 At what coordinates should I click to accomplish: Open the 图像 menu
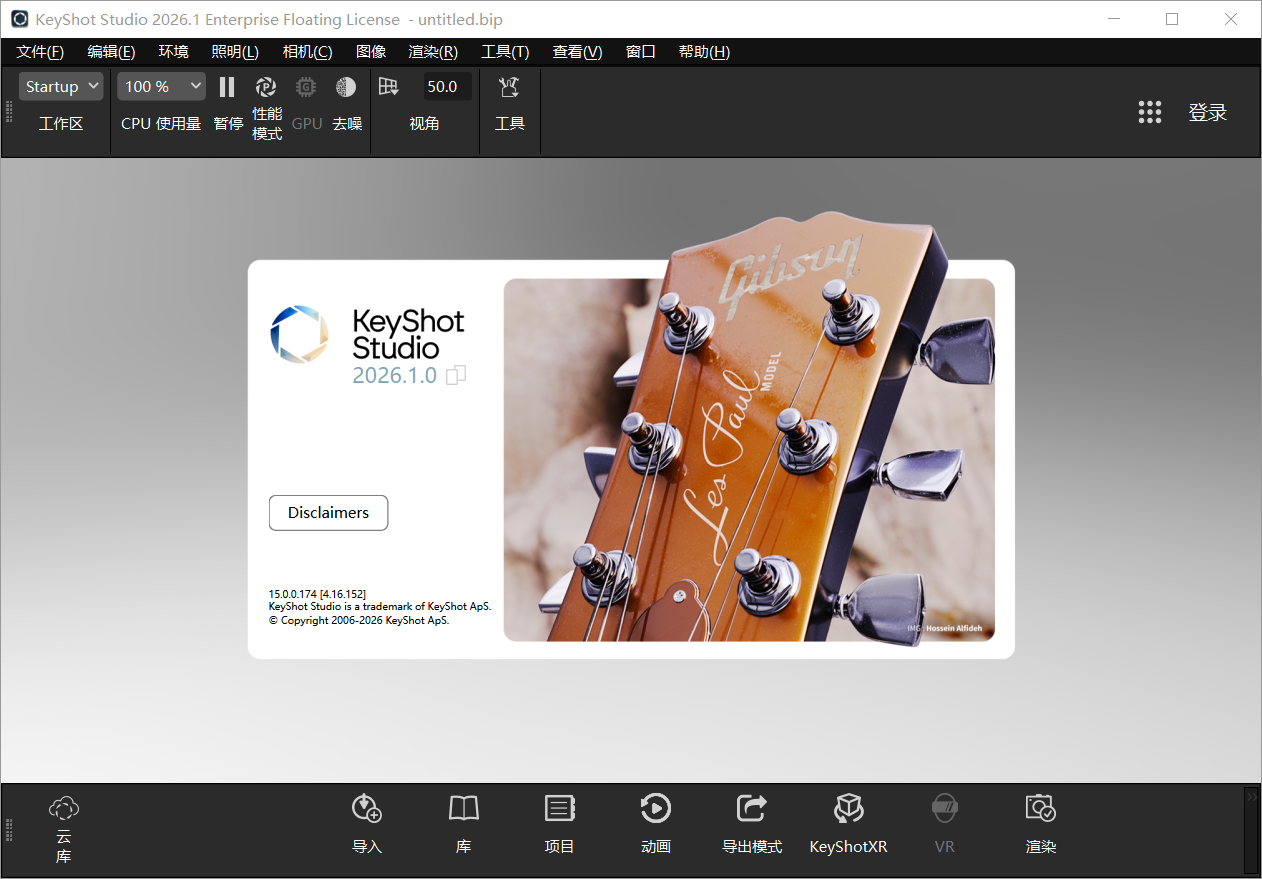(371, 52)
